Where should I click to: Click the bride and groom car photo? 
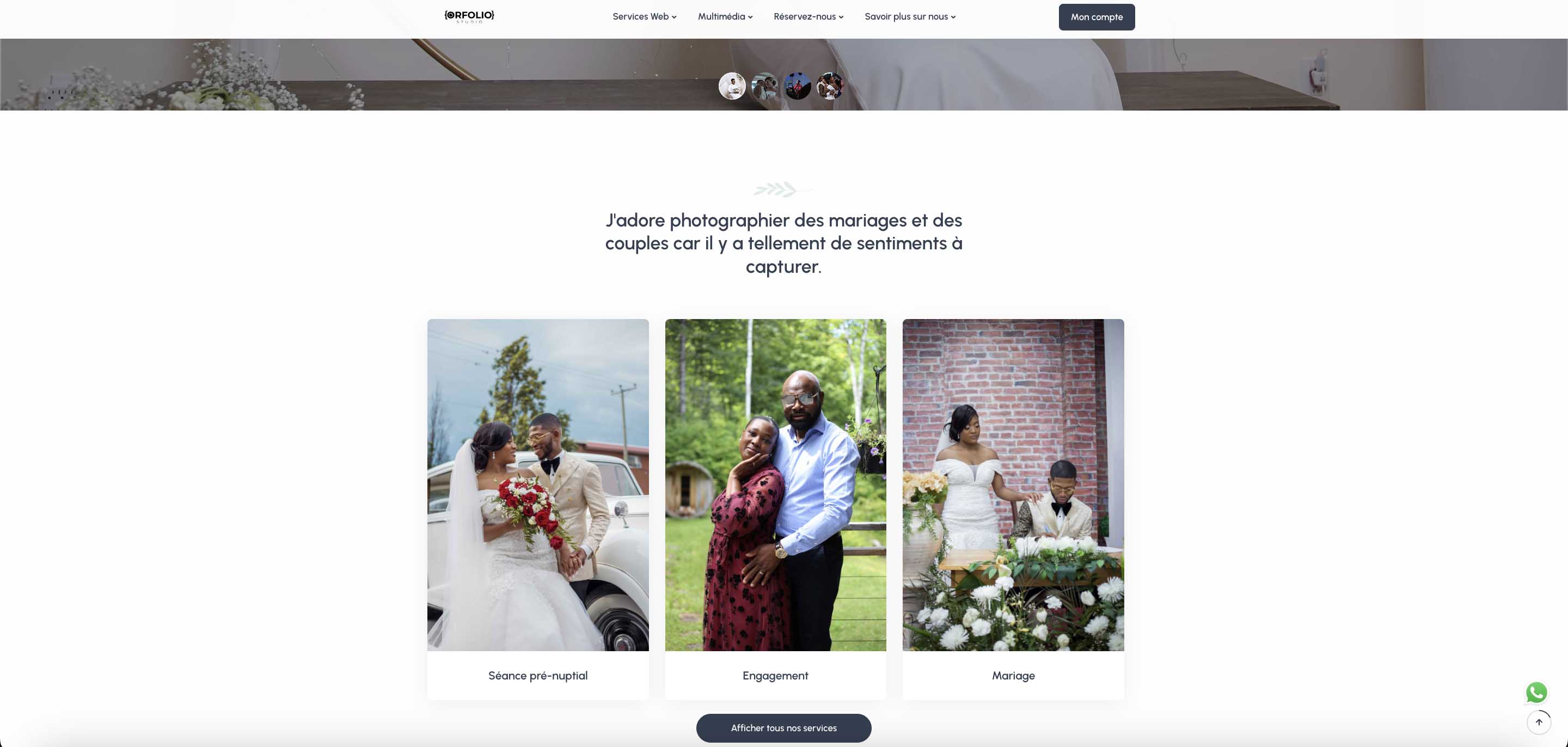pyautogui.click(x=537, y=485)
